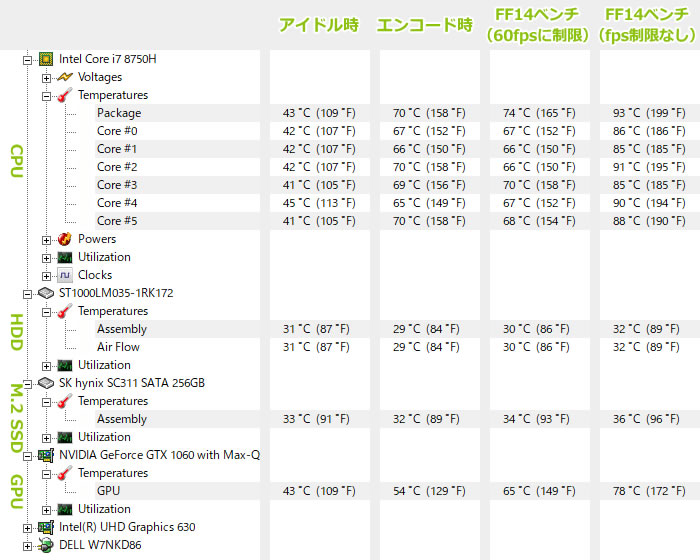
Task: Select Assembly under ST1000LM035-1RK172
Action: coord(122,329)
